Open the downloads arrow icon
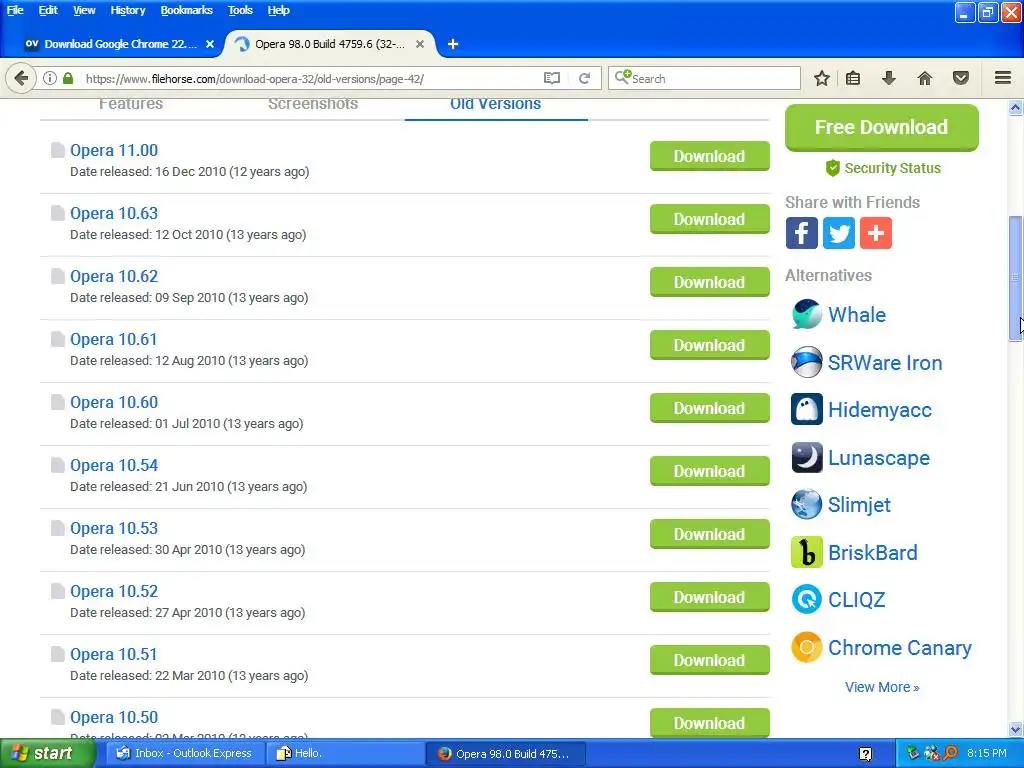 889,78
